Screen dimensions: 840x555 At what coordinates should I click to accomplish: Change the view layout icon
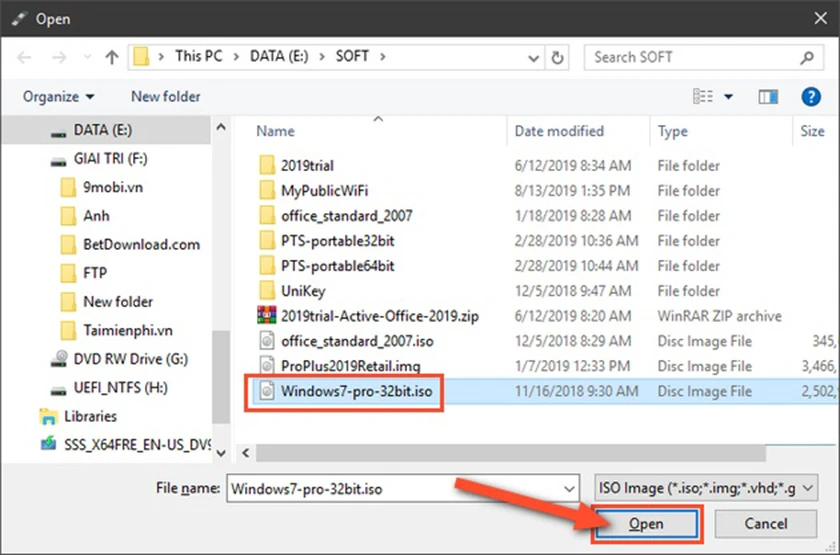click(703, 96)
